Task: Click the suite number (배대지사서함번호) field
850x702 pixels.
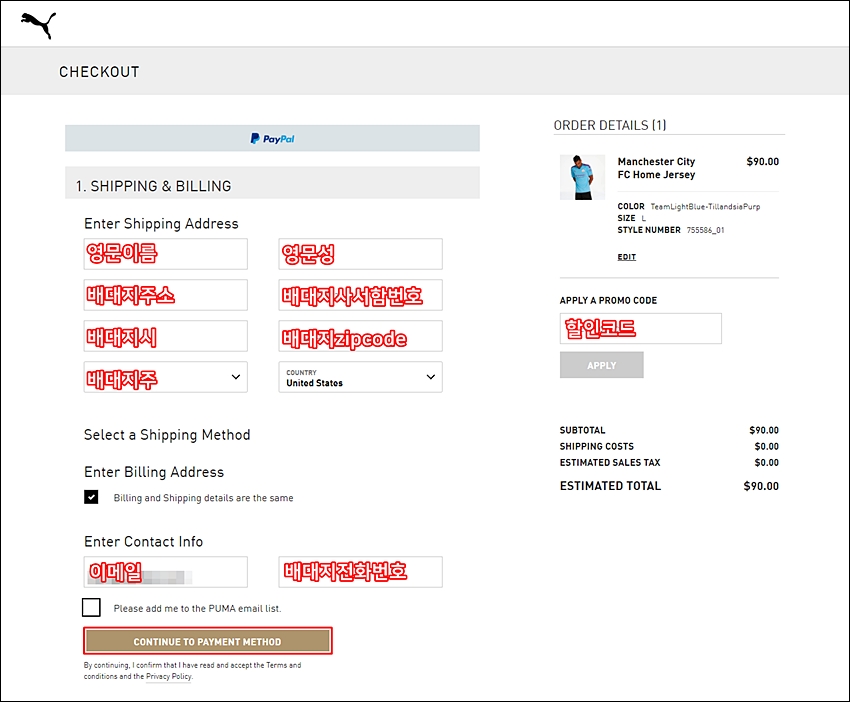Action: (x=360, y=295)
